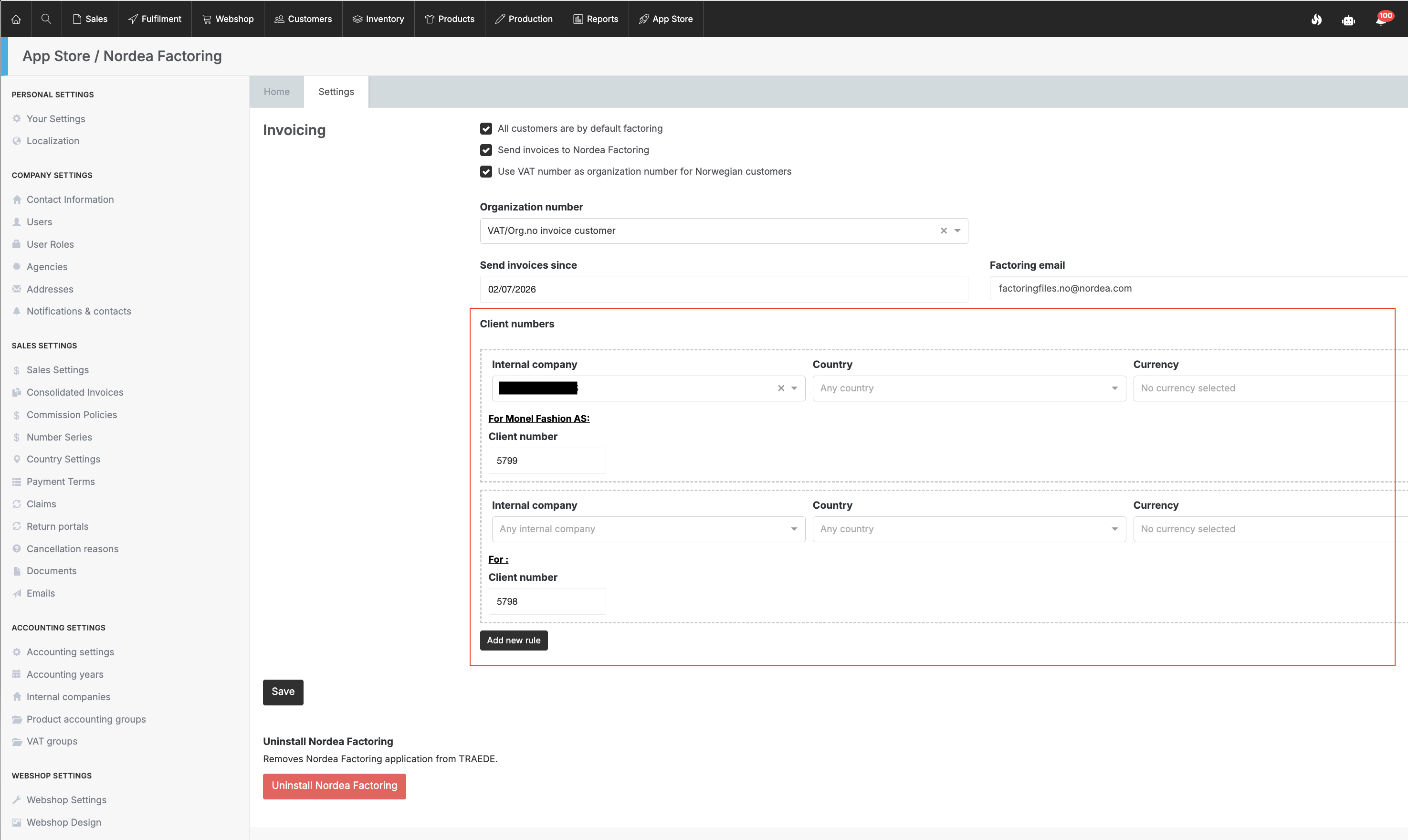Open Commission Policies settings link
The width and height of the screenshot is (1408, 840).
pyautogui.click(x=72, y=415)
